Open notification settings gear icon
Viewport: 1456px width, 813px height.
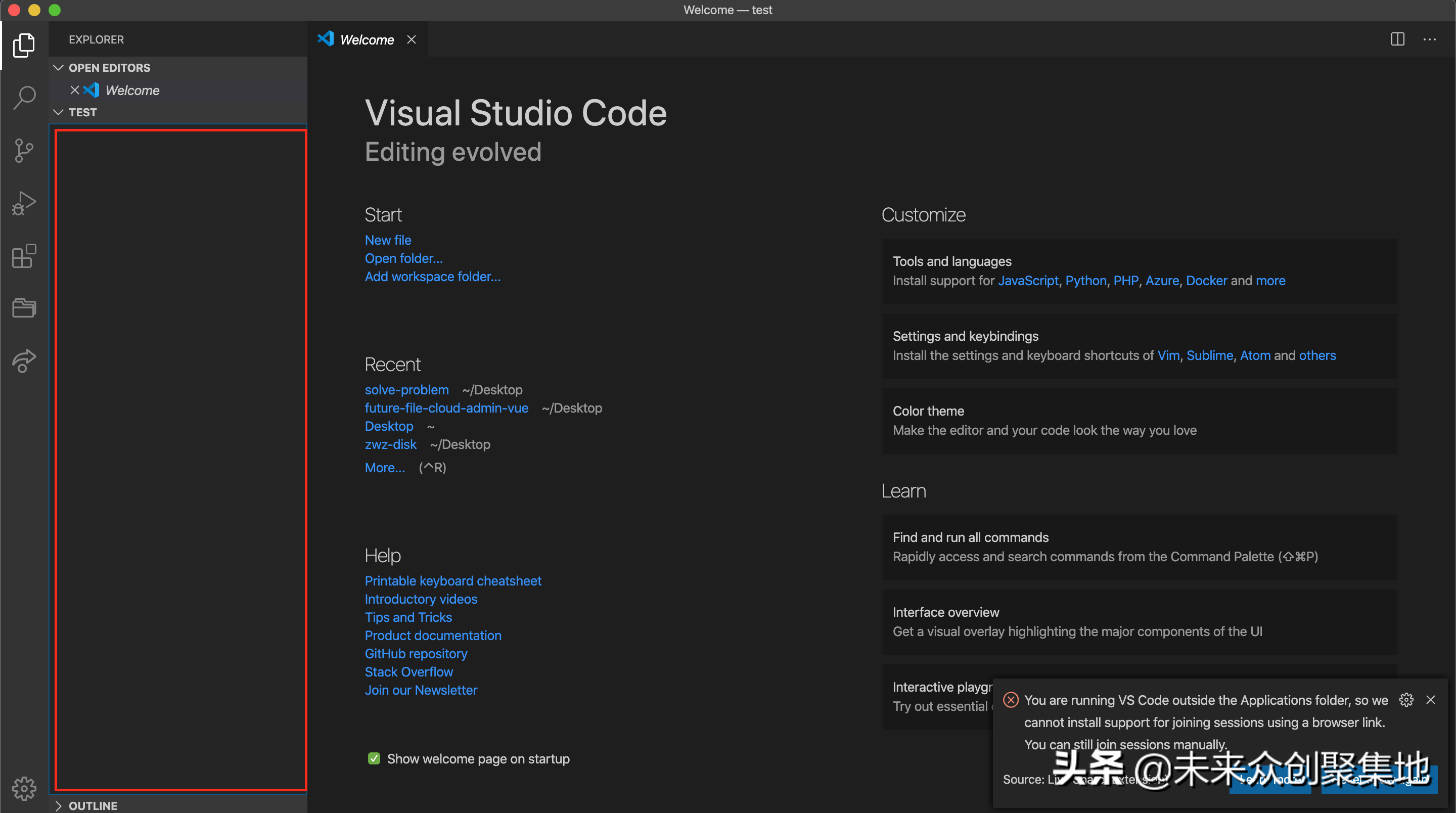1406,700
